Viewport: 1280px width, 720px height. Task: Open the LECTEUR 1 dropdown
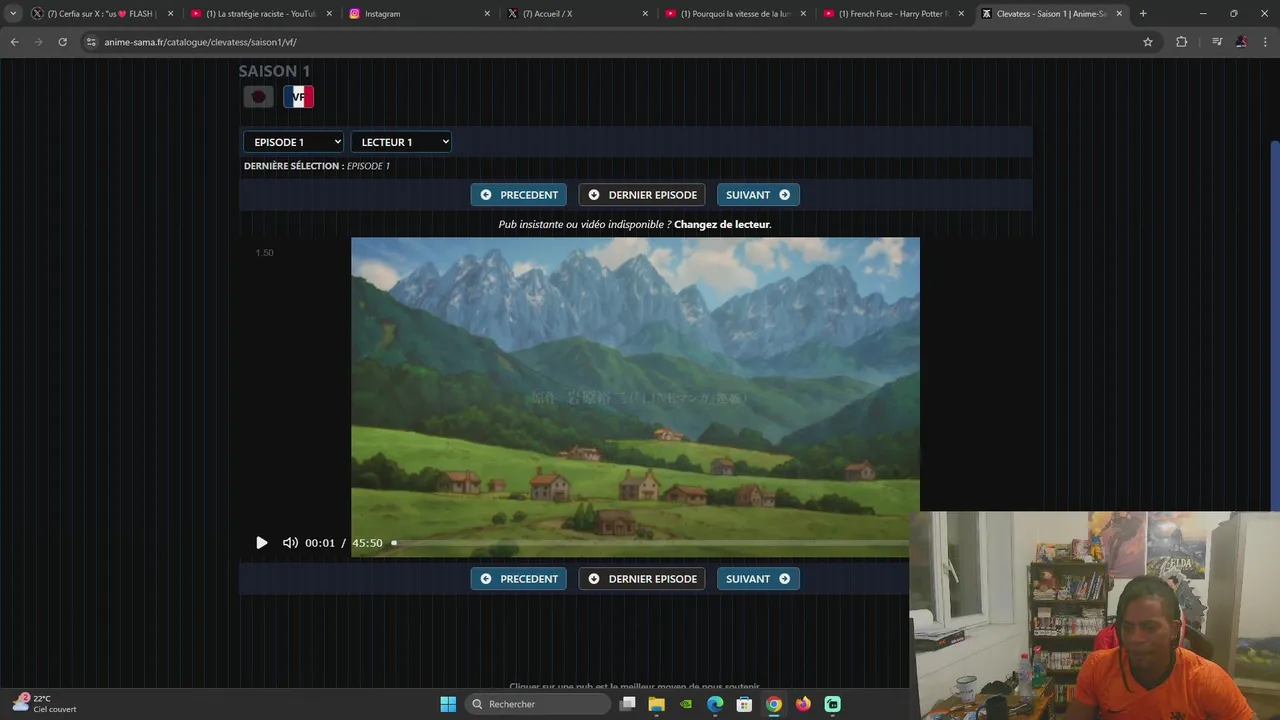[x=401, y=142]
